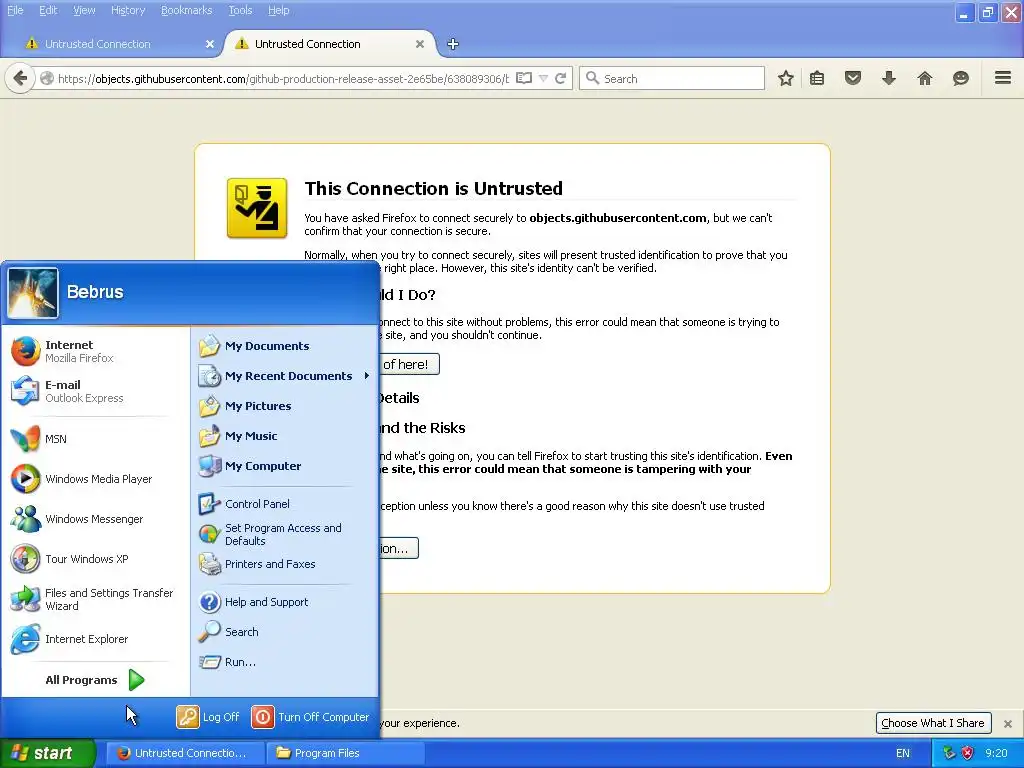Screen dimensions: 1024x768
Task: Open My Computer
Action: tap(284, 466)
